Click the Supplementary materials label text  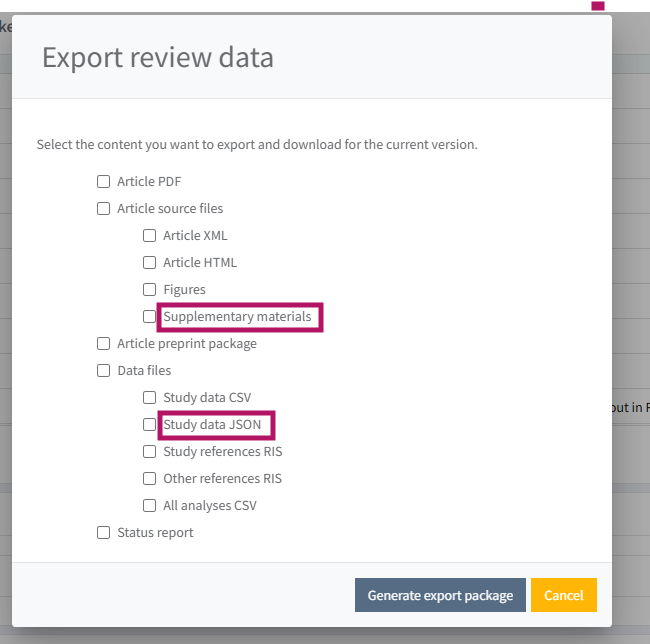coord(237,317)
